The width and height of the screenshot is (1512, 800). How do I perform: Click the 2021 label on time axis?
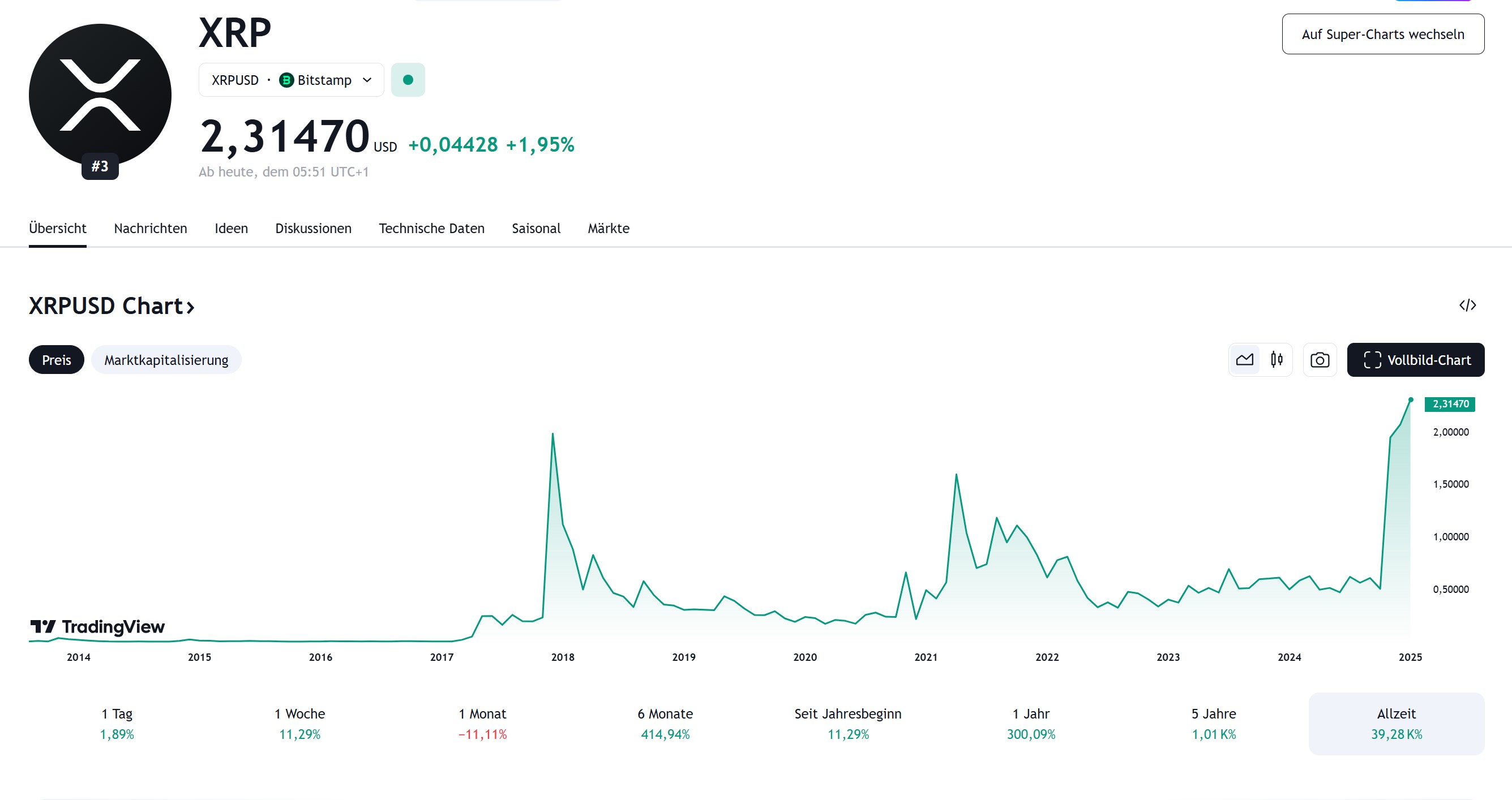point(926,657)
